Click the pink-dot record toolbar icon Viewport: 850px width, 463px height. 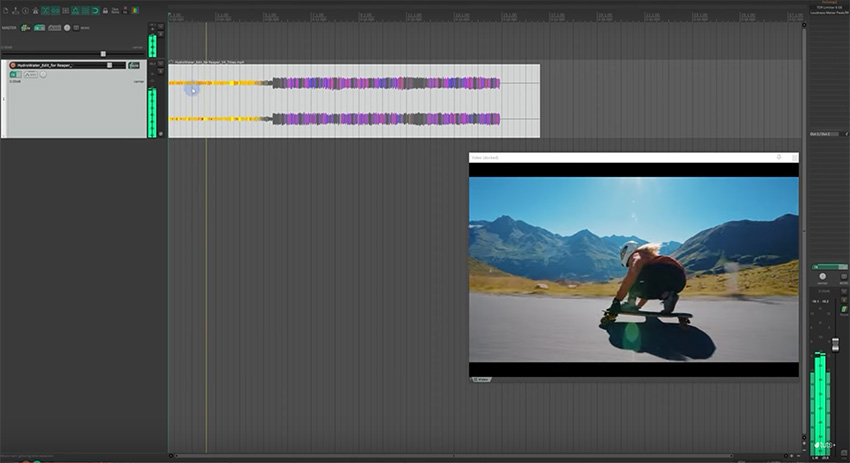point(125,10)
